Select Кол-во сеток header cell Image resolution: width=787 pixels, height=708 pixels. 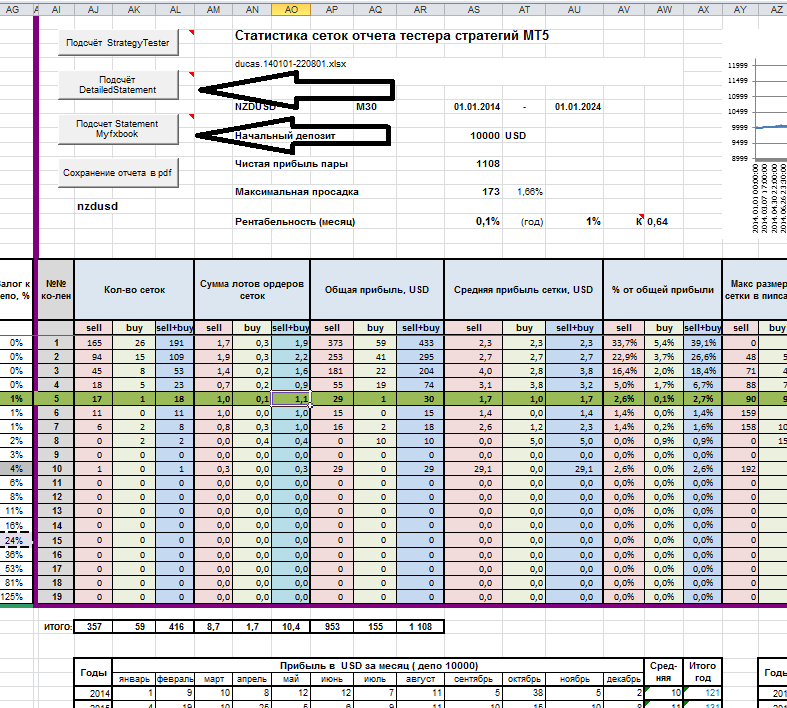click(134, 290)
